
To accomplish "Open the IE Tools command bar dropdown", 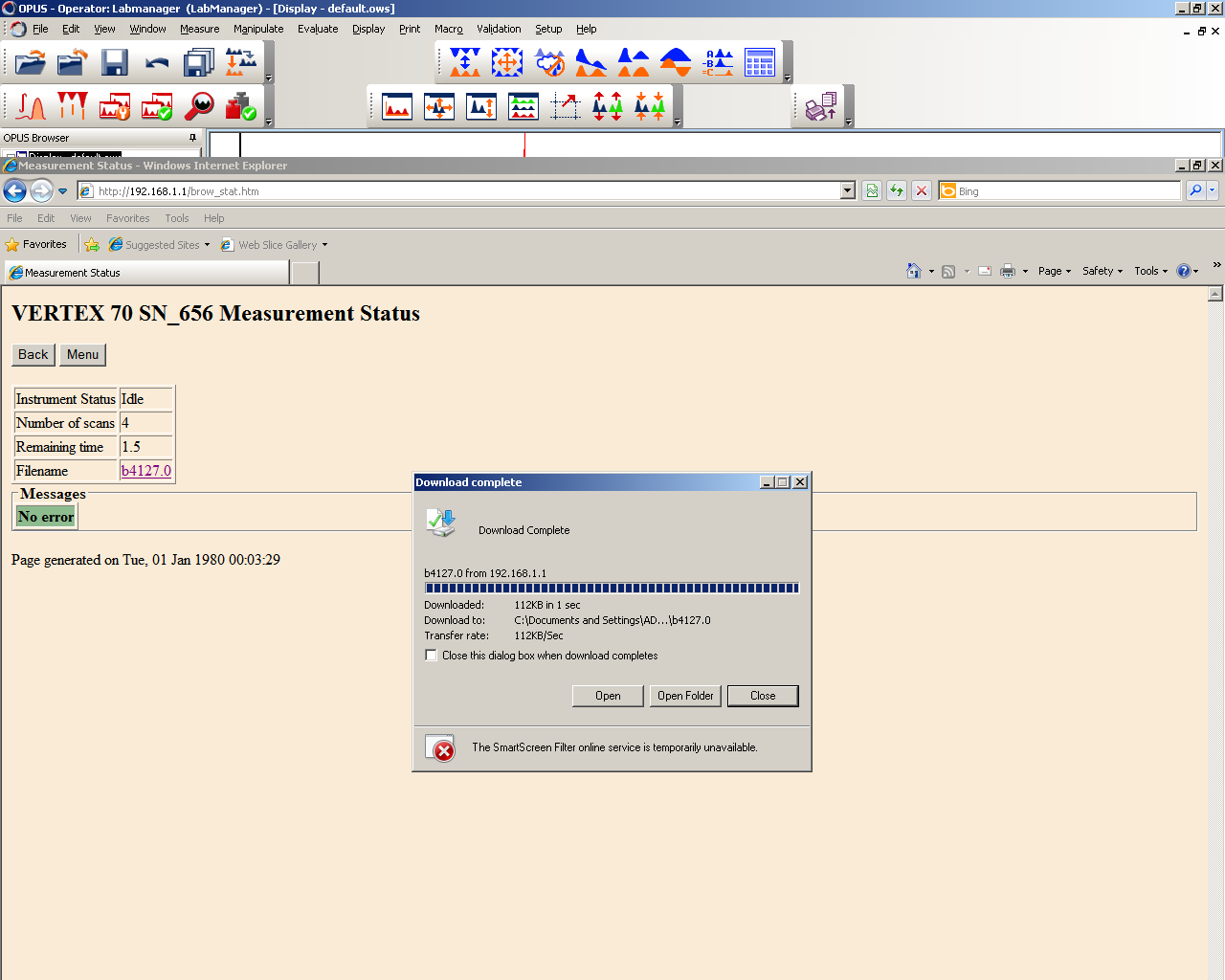I will tap(1151, 271).
